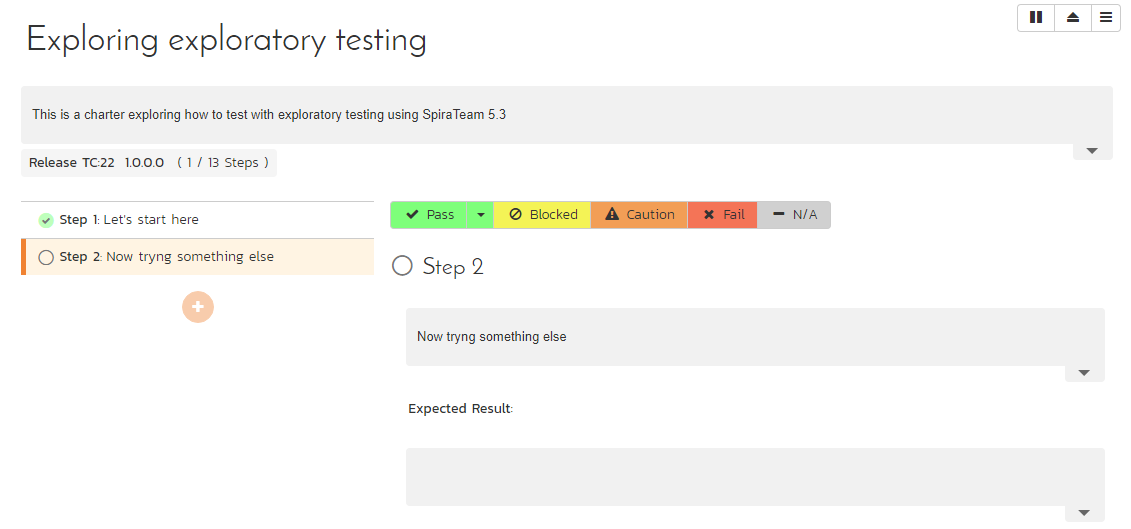Add a new step with plus icon

pyautogui.click(x=198, y=306)
